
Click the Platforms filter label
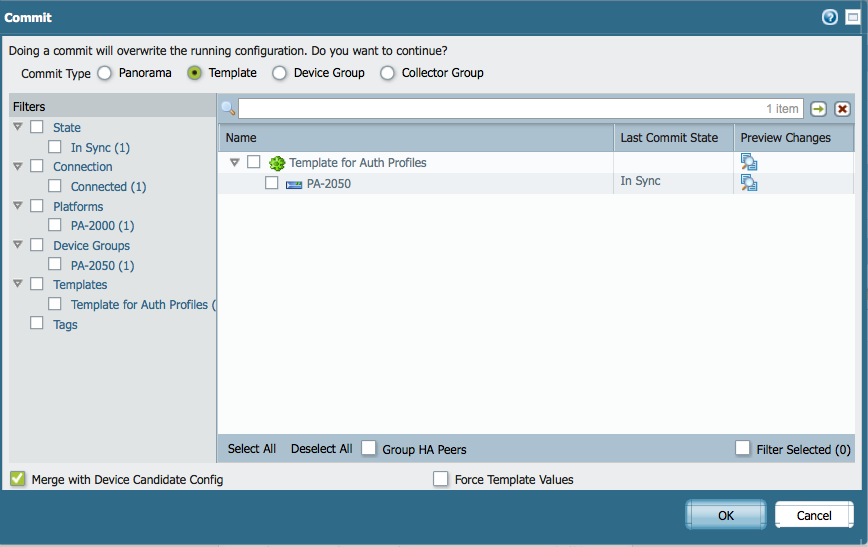click(x=78, y=207)
